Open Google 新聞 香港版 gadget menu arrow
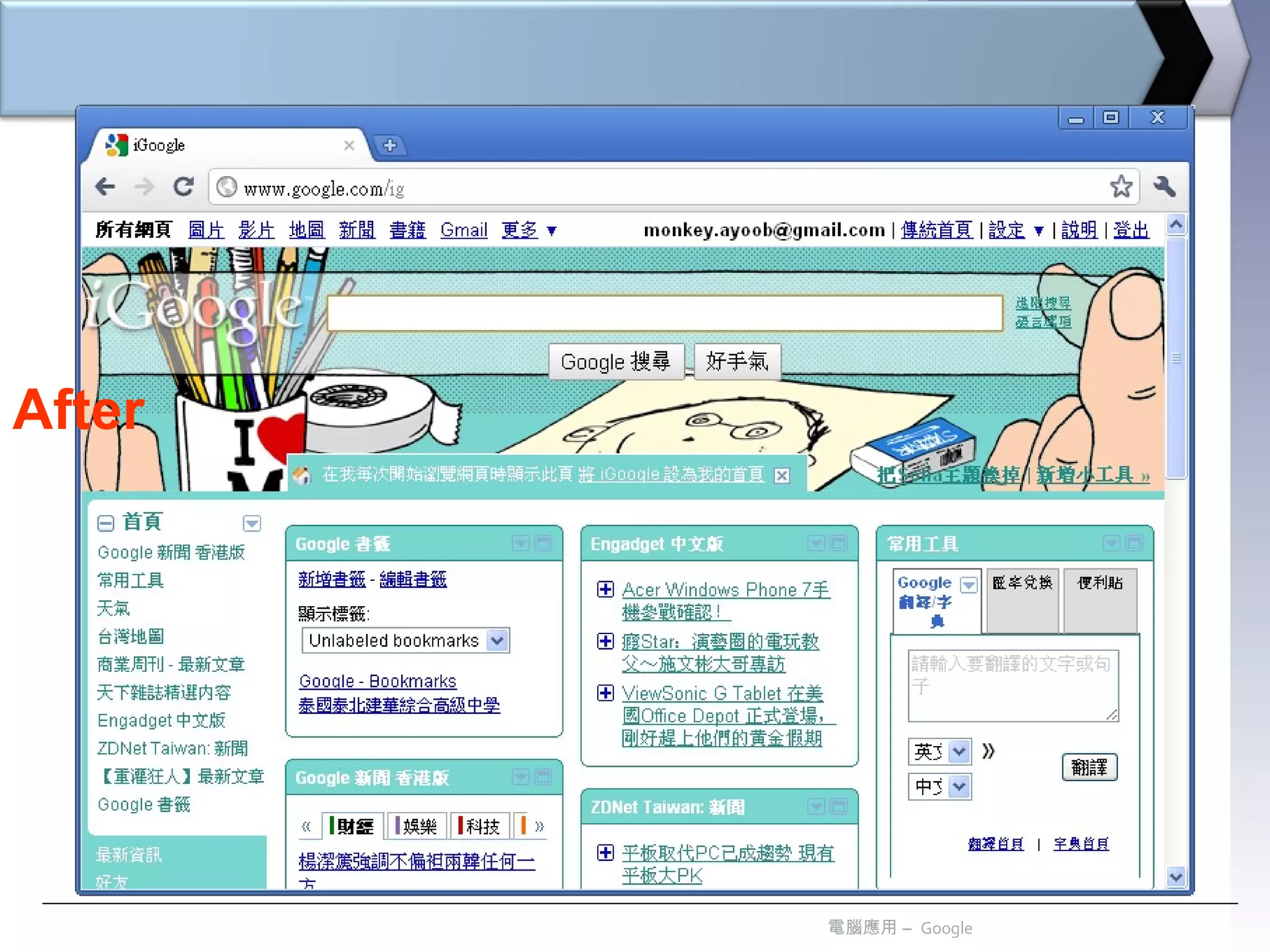This screenshot has height=952, width=1270. click(x=521, y=777)
